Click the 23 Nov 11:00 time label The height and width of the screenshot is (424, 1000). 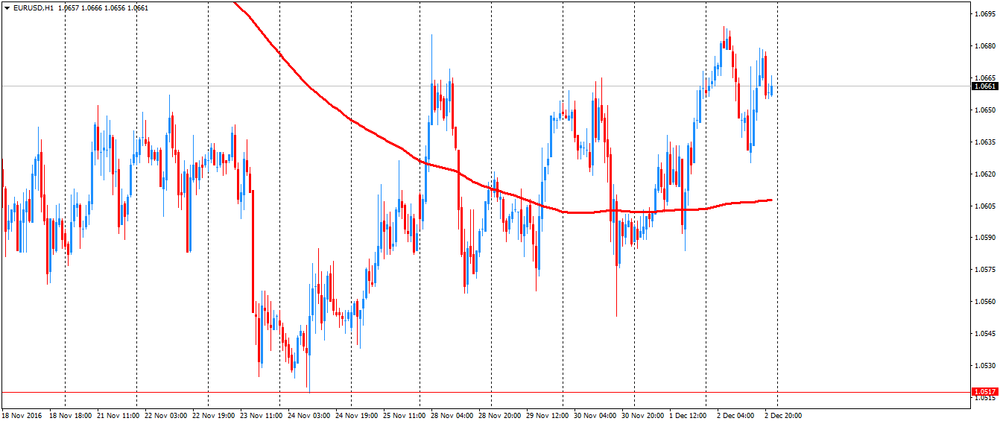pyautogui.click(x=261, y=414)
